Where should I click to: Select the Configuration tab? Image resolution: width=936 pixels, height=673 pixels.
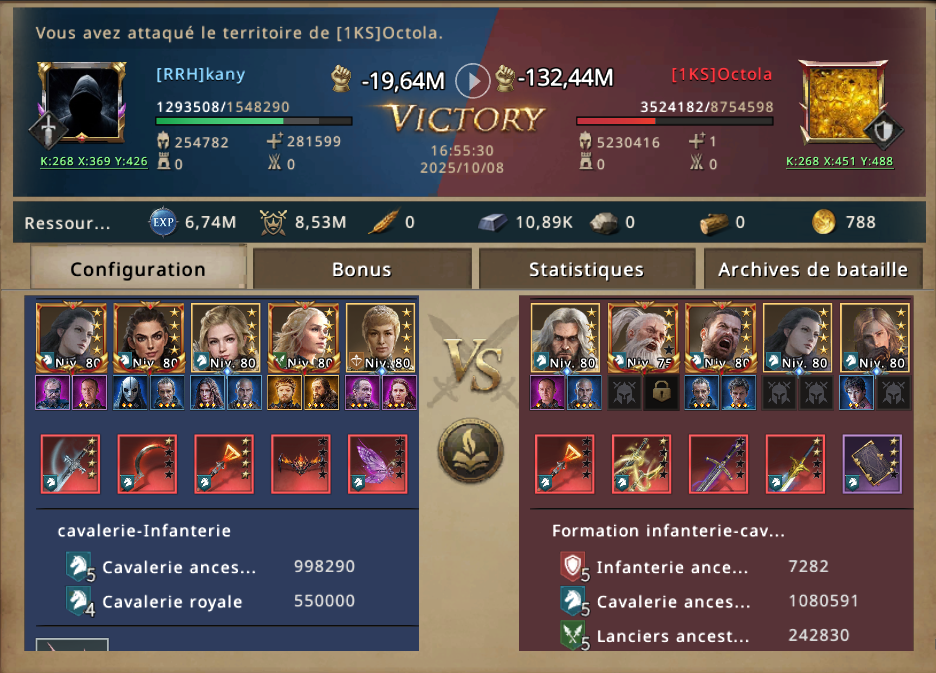138,269
